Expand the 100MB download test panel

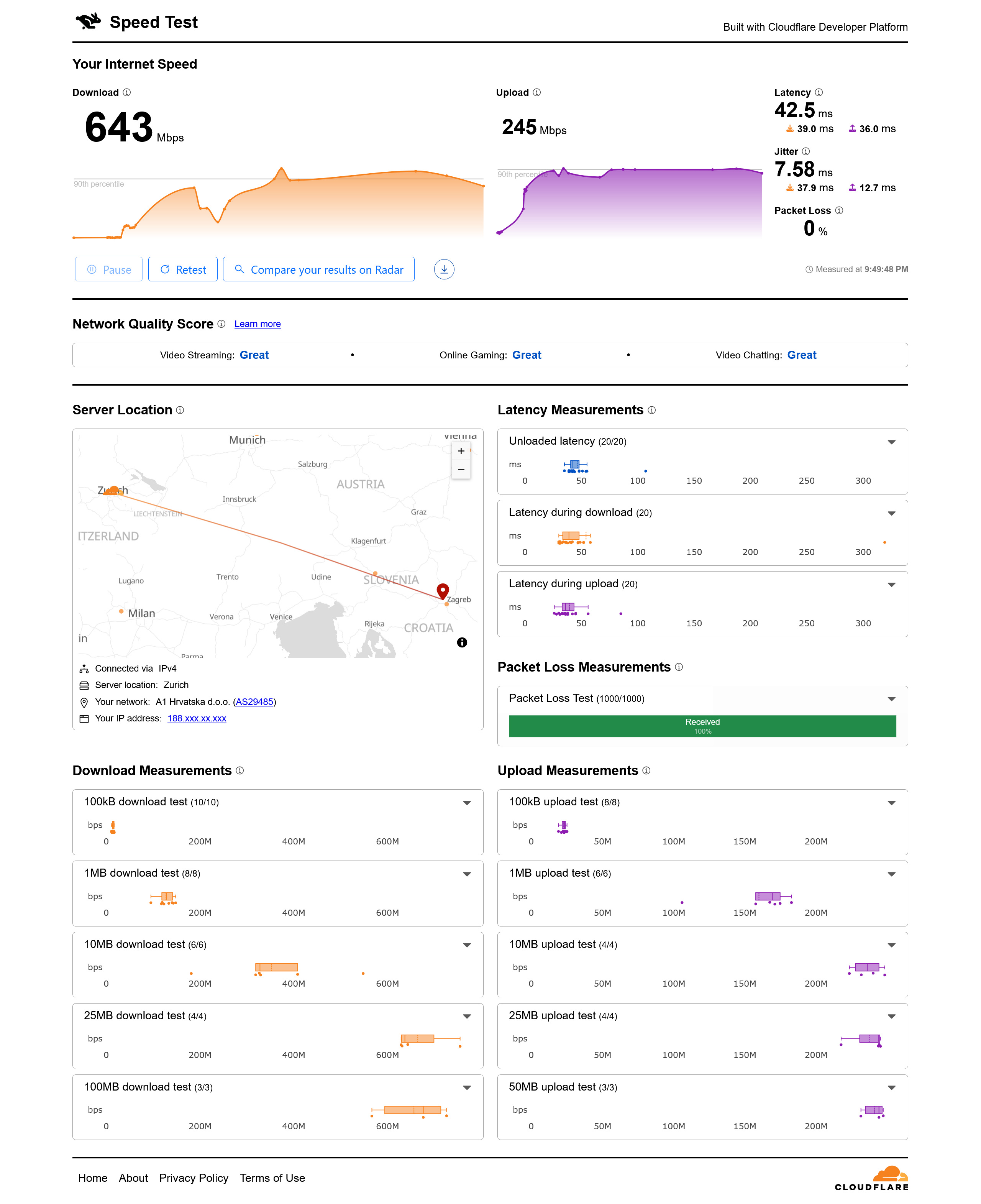468,1087
